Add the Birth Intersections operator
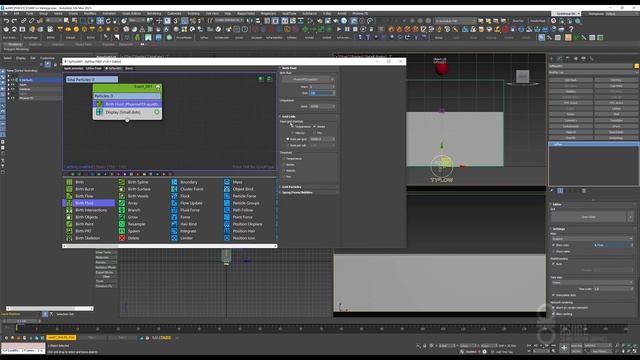Image resolution: width=640 pixels, height=360 pixels. point(91,210)
